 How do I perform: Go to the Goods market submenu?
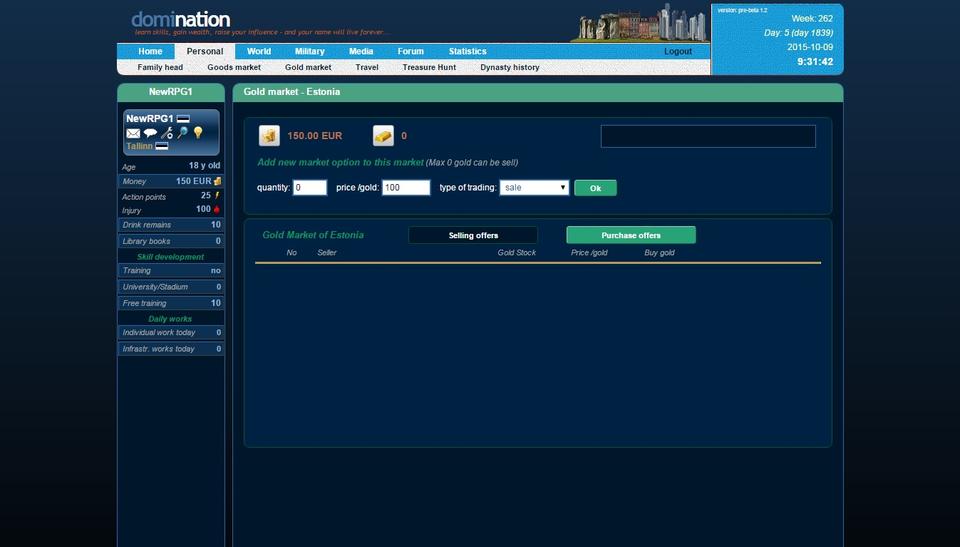pyautogui.click(x=234, y=68)
